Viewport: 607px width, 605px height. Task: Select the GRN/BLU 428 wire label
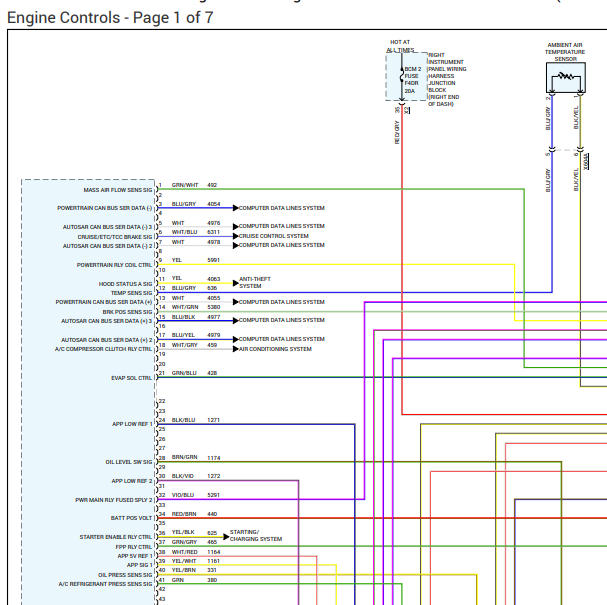pyautogui.click(x=194, y=373)
